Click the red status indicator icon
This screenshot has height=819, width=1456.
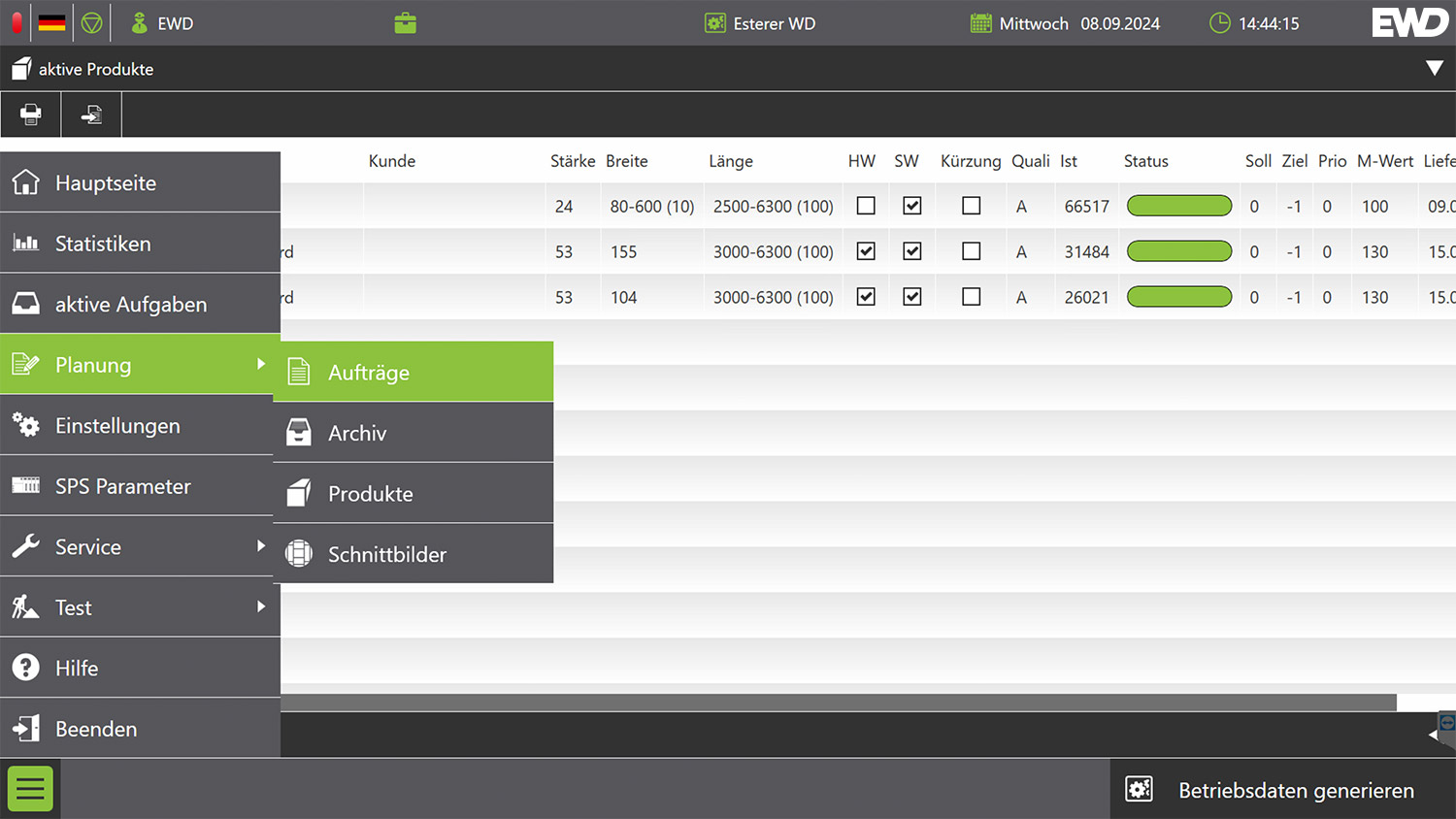17,23
